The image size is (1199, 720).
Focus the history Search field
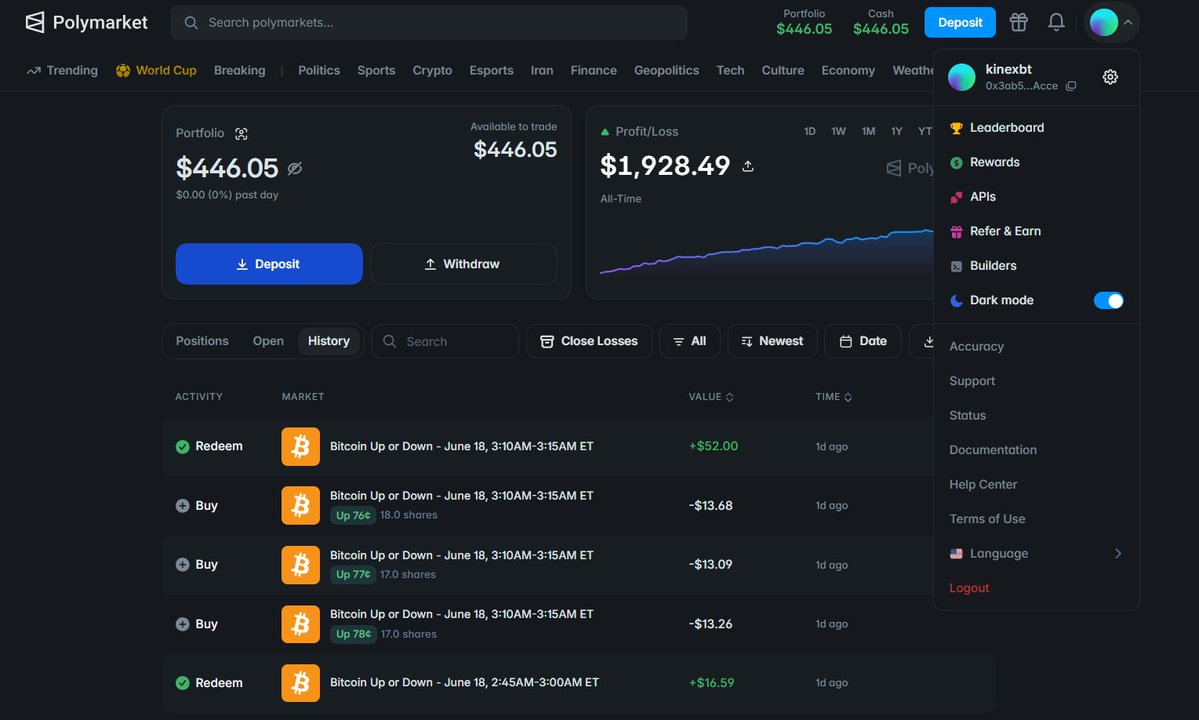445,341
